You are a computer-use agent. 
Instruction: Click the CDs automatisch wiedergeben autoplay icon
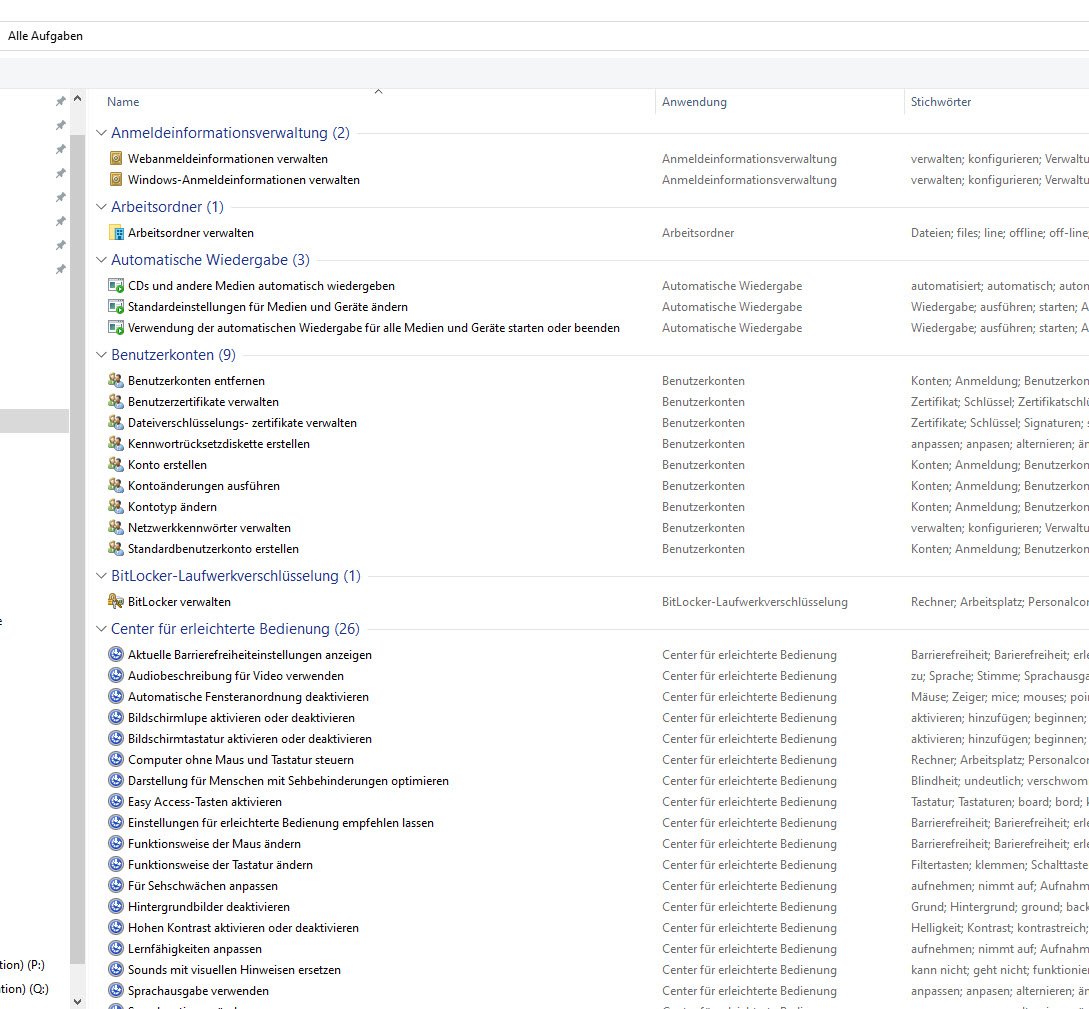tap(116, 286)
